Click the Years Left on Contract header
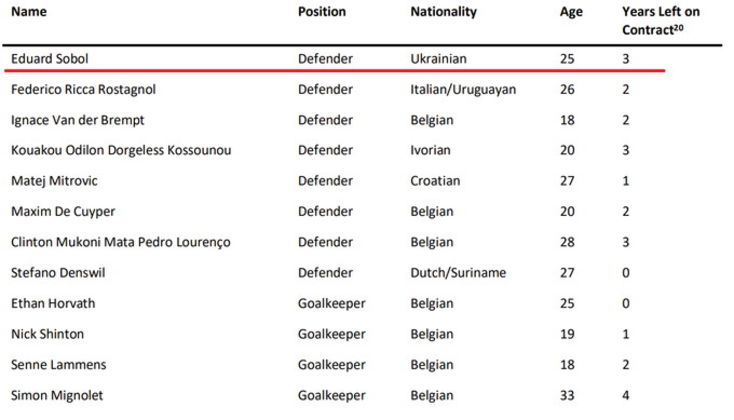The width and height of the screenshot is (734, 420). click(661, 21)
